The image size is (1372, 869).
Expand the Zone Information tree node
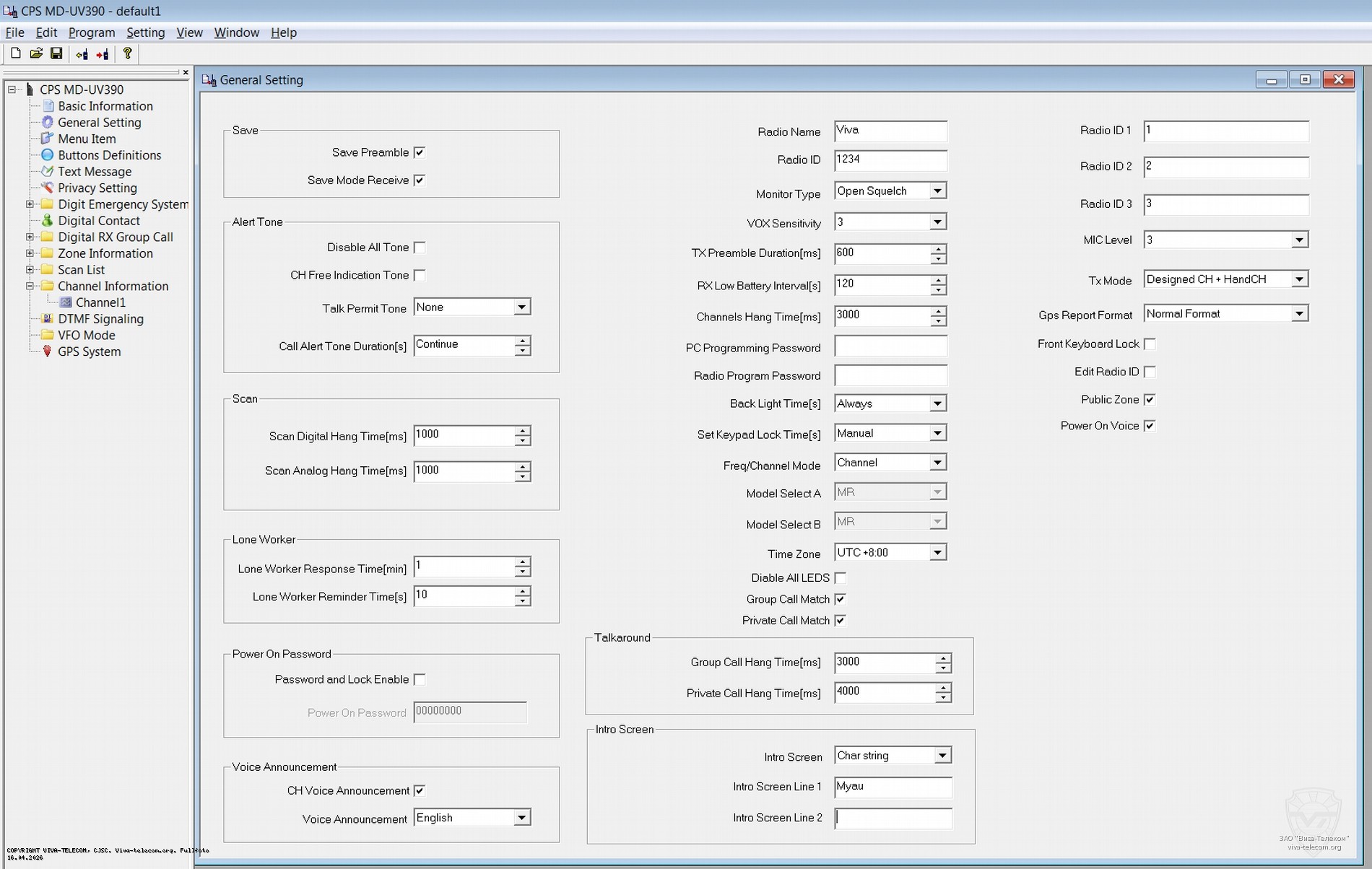(x=30, y=253)
